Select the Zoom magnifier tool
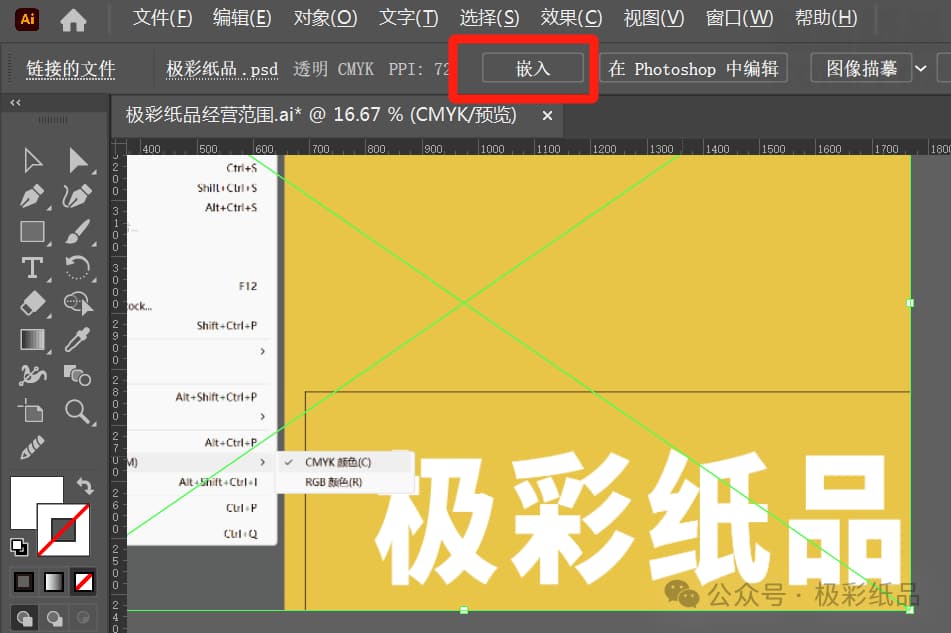Image resolution: width=951 pixels, height=633 pixels. pos(79,411)
